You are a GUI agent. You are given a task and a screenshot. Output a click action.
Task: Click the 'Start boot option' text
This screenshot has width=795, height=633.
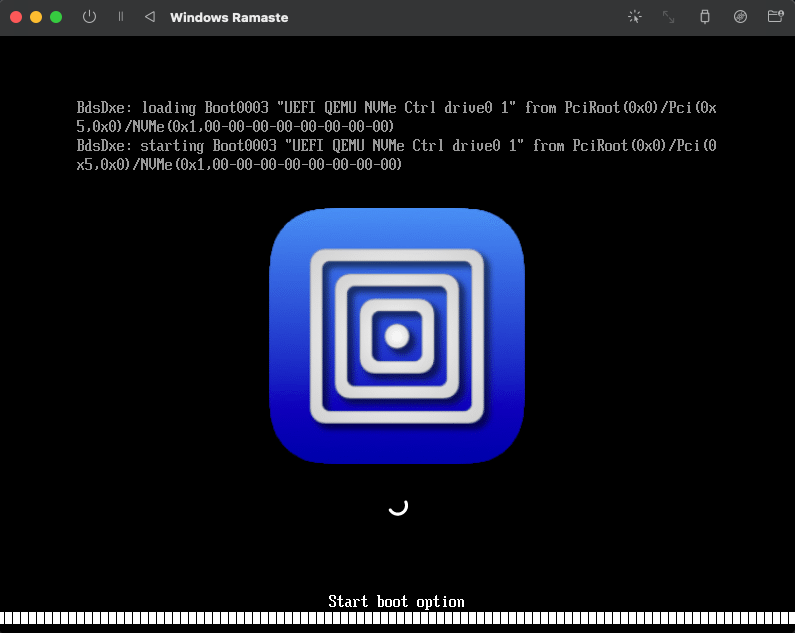pyautogui.click(x=396, y=602)
